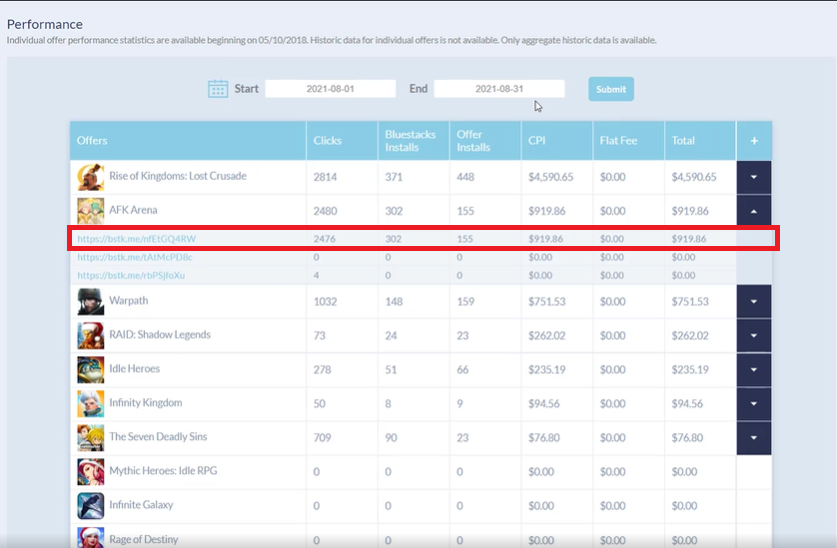Click Warpath total $751.53
This screenshot has width=837, height=548.
[x=690, y=301]
